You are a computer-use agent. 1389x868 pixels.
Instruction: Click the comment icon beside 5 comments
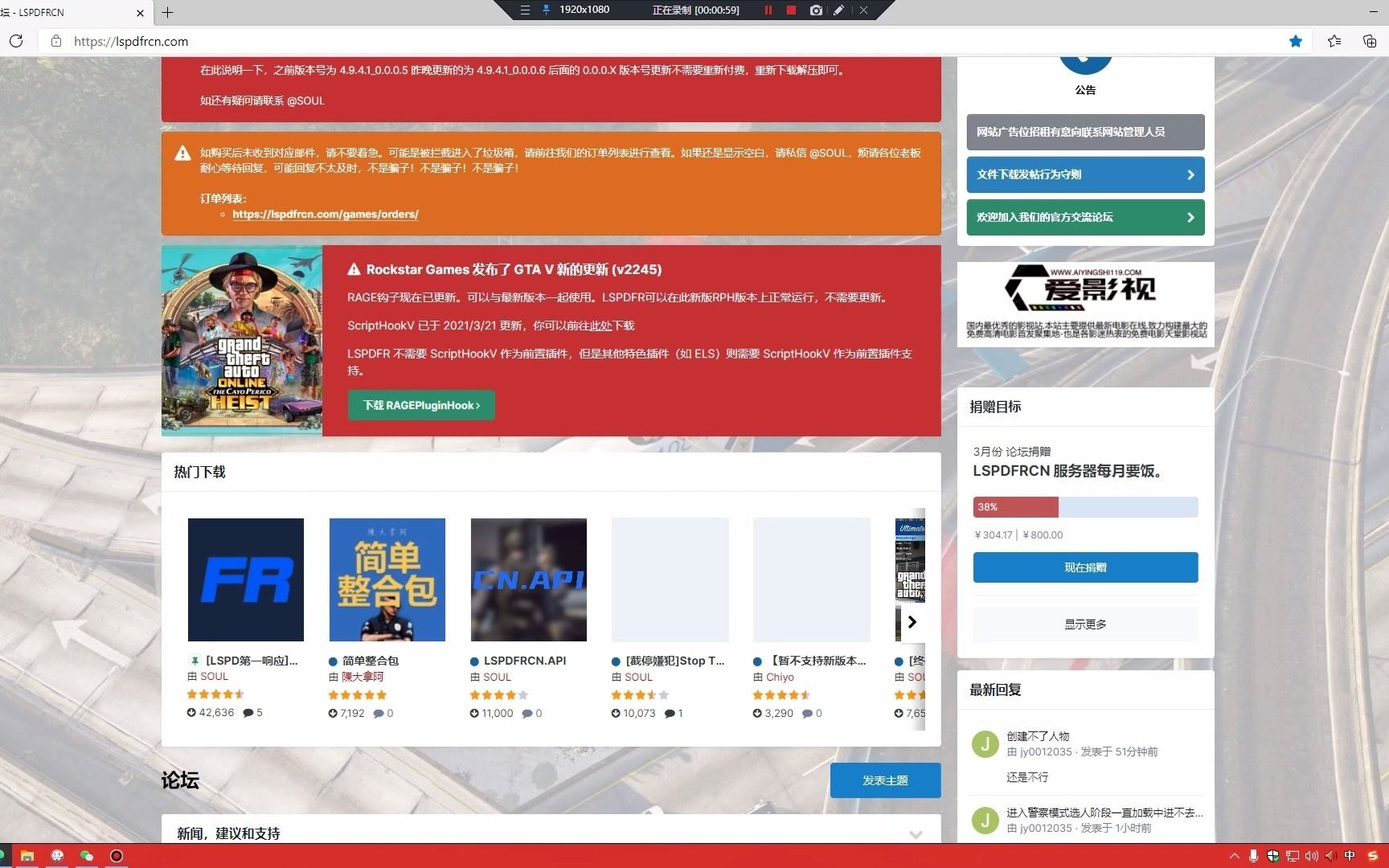248,713
